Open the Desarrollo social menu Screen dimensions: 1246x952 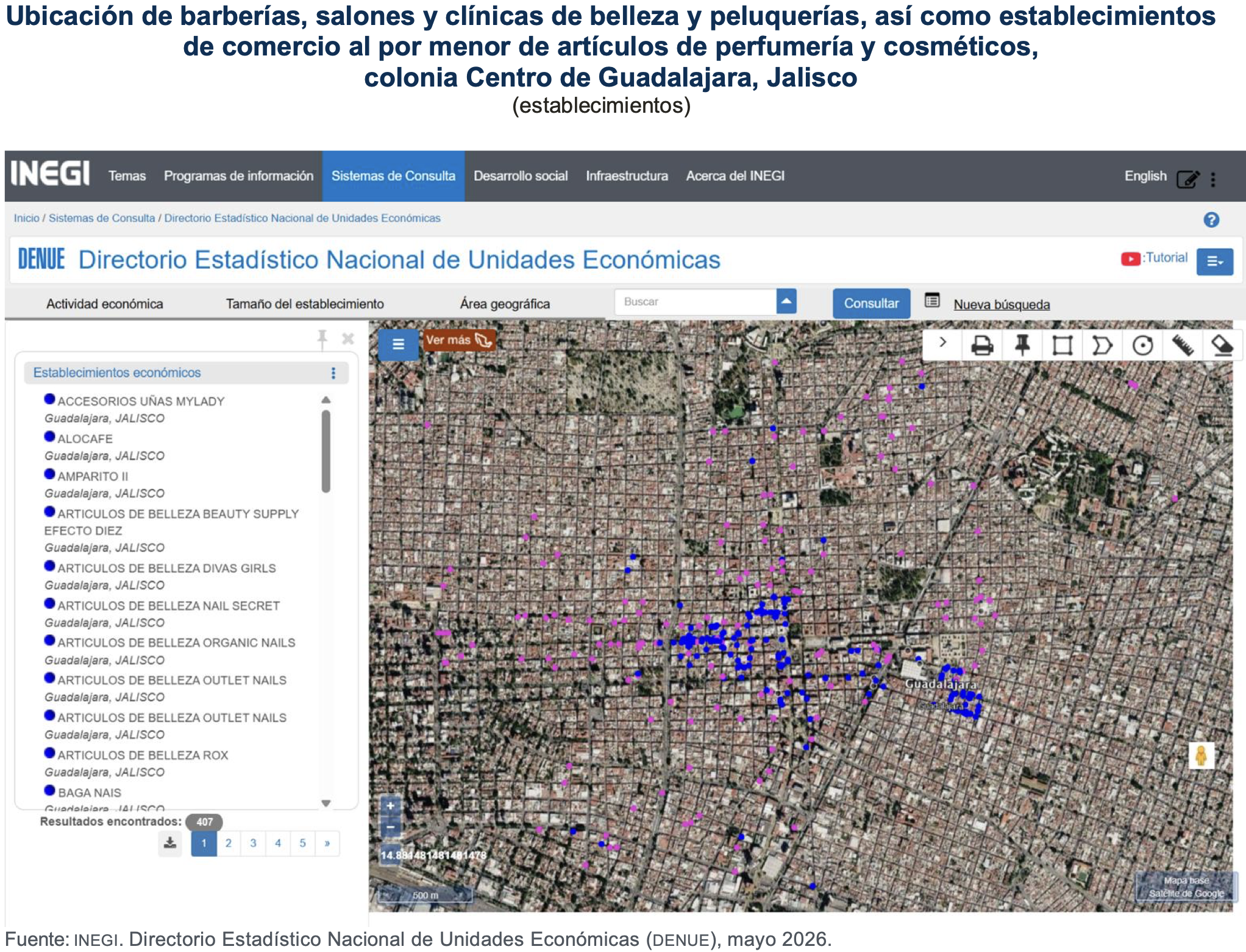(x=521, y=176)
